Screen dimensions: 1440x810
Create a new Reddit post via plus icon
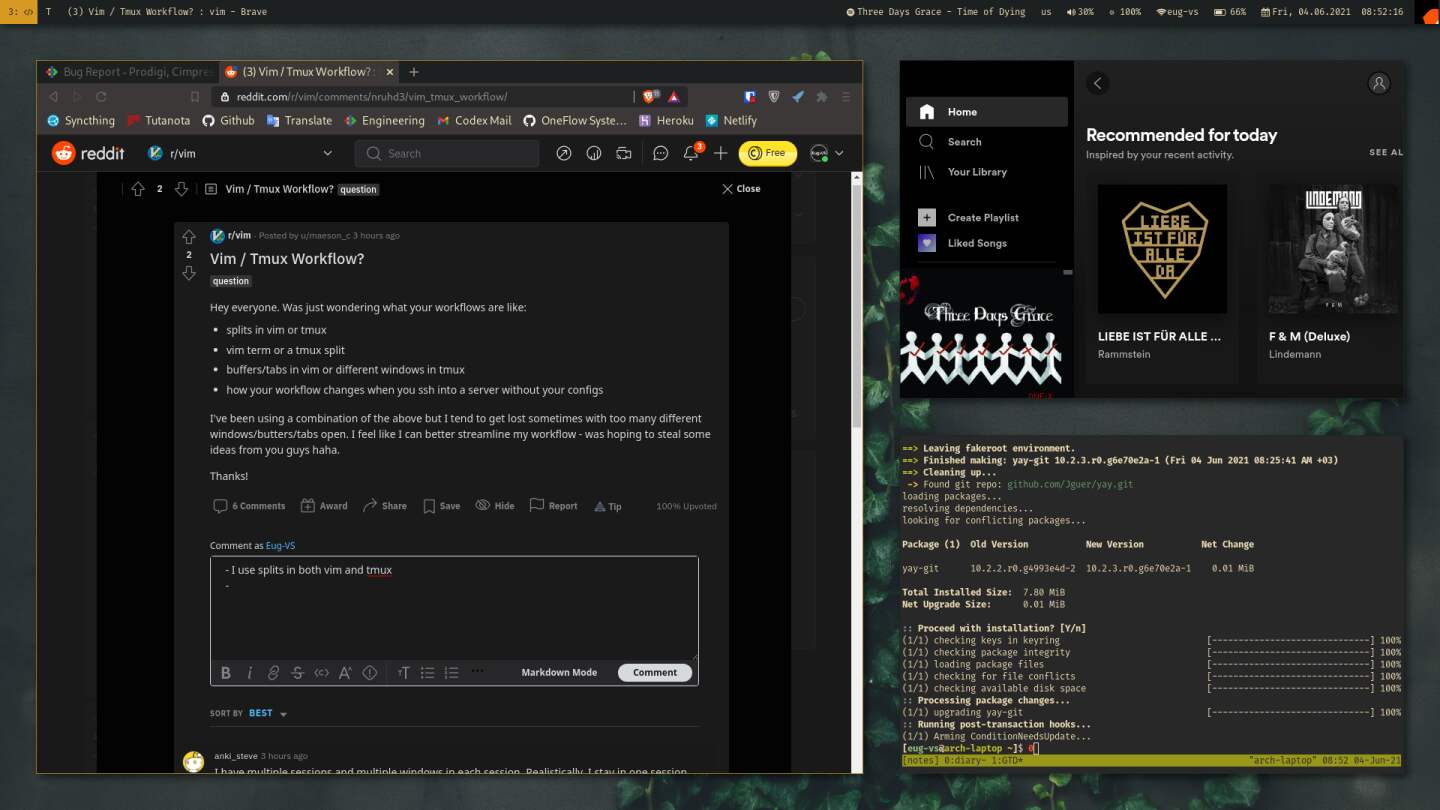click(720, 153)
